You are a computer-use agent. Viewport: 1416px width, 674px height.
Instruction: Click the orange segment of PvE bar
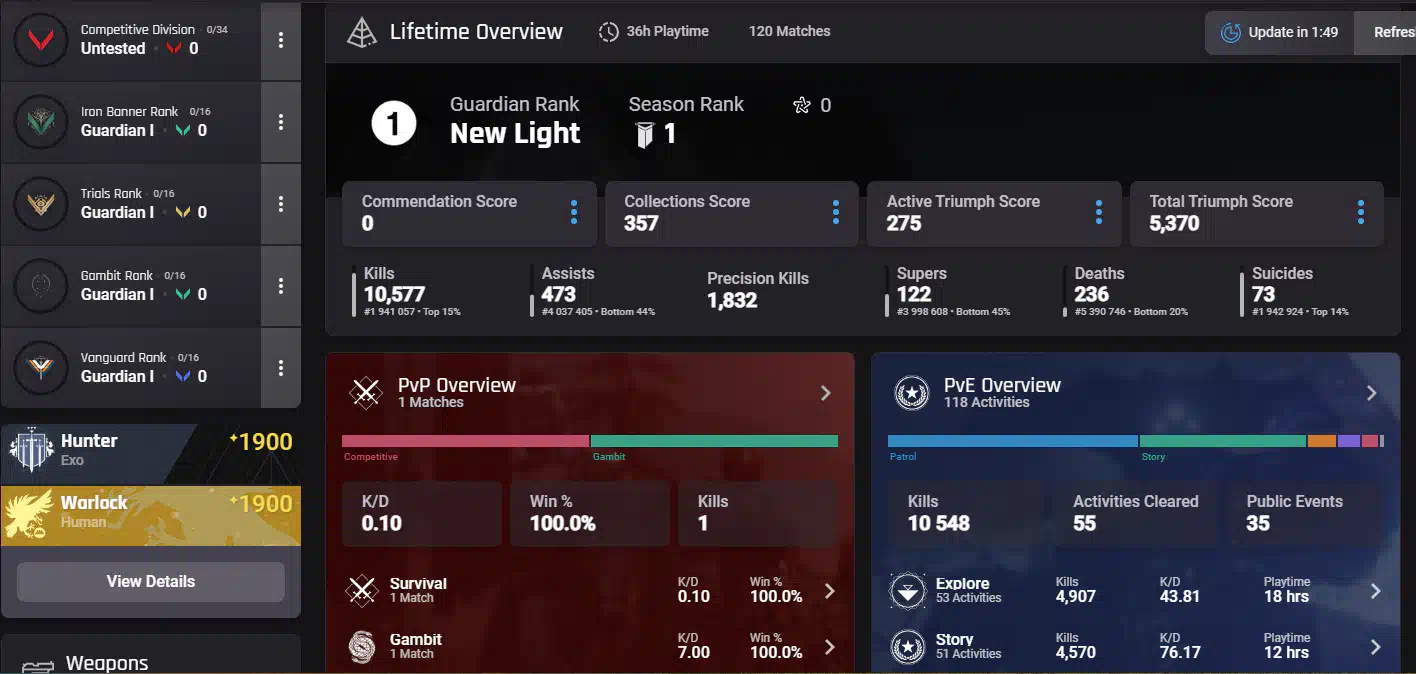(x=1322, y=441)
